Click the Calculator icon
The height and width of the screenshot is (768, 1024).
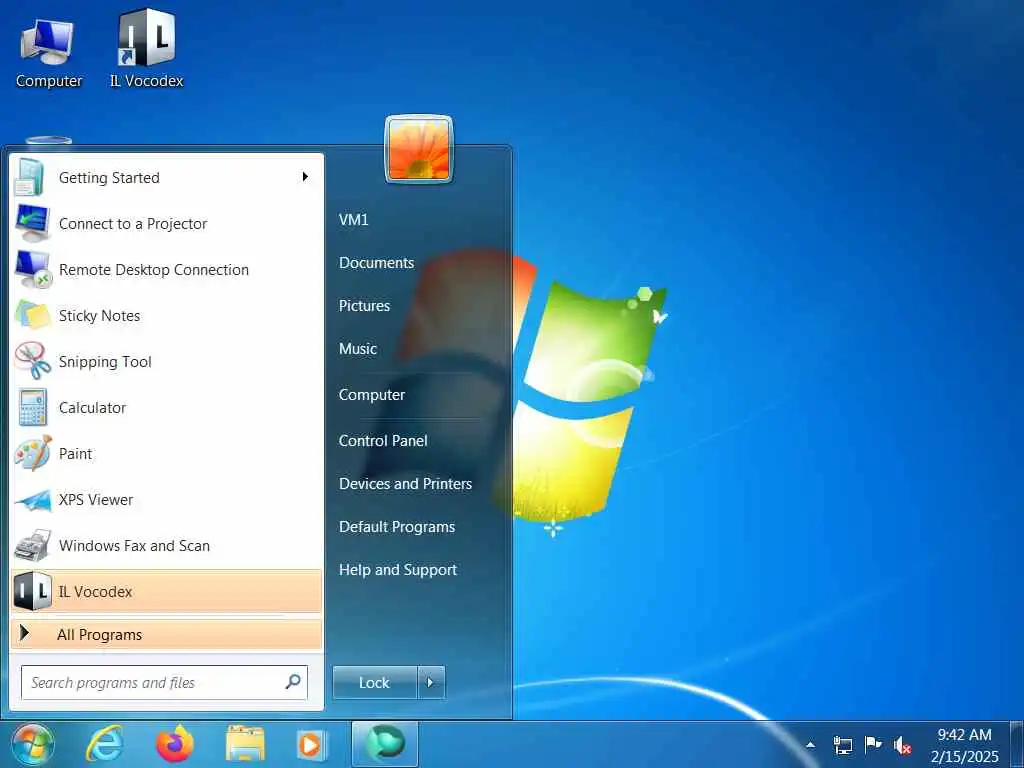point(32,408)
